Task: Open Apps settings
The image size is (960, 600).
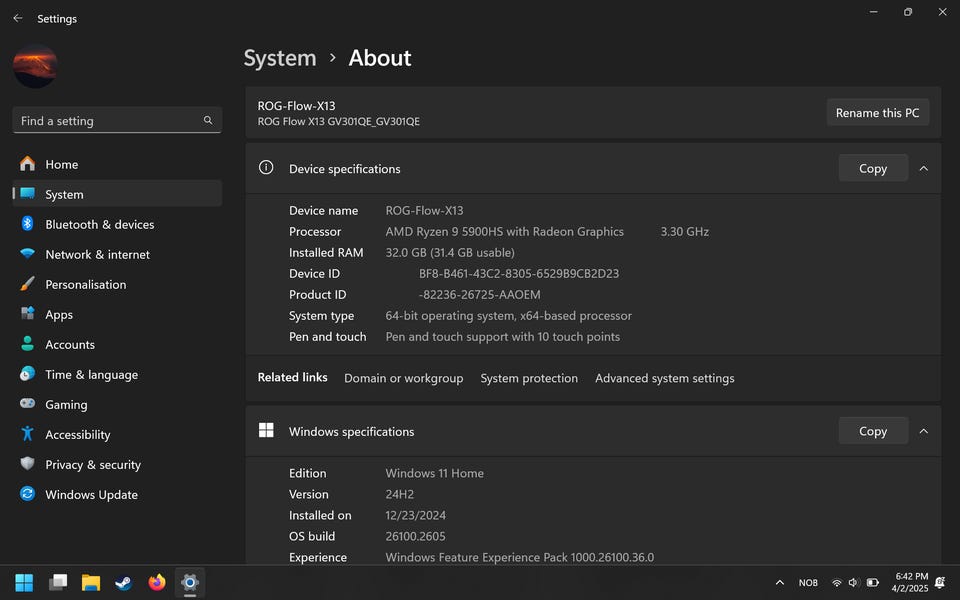Action: [x=117, y=314]
